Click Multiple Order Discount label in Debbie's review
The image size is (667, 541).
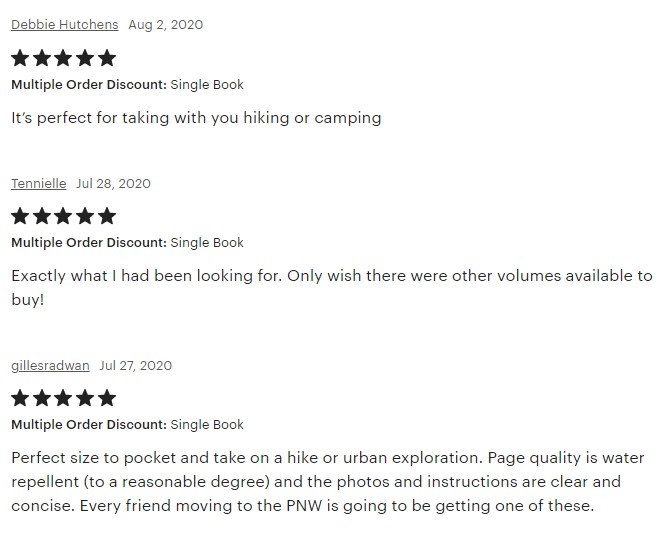[88, 84]
